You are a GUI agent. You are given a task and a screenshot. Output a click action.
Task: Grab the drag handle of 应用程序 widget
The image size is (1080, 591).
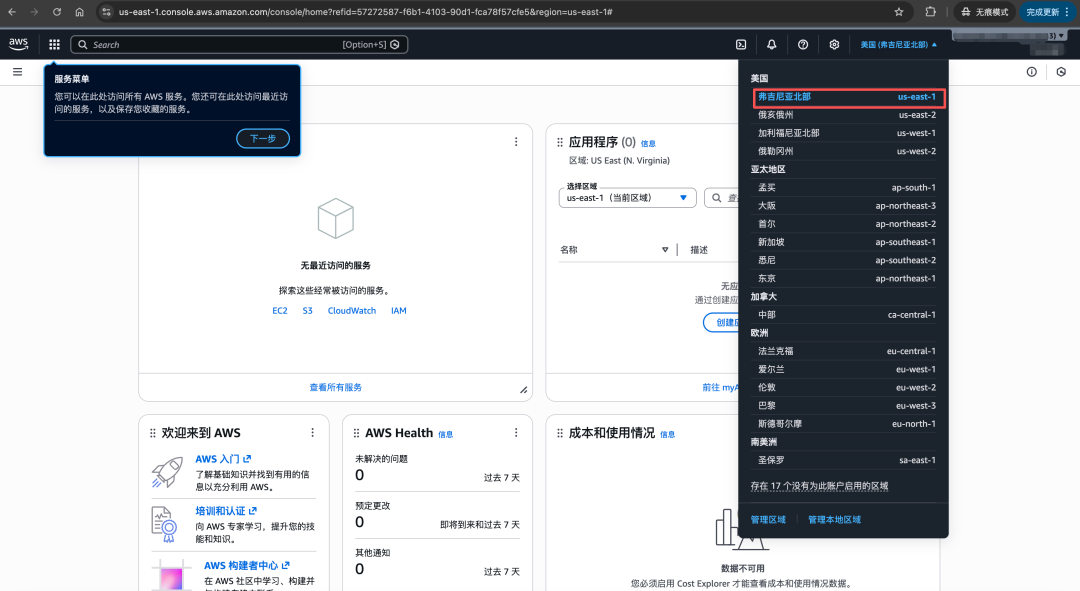point(560,143)
